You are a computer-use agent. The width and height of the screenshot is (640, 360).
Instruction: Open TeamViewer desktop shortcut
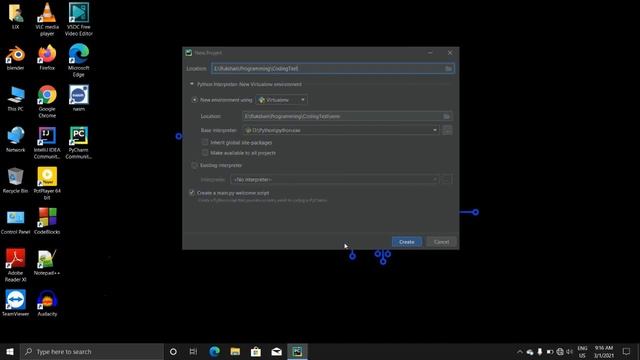click(16, 303)
